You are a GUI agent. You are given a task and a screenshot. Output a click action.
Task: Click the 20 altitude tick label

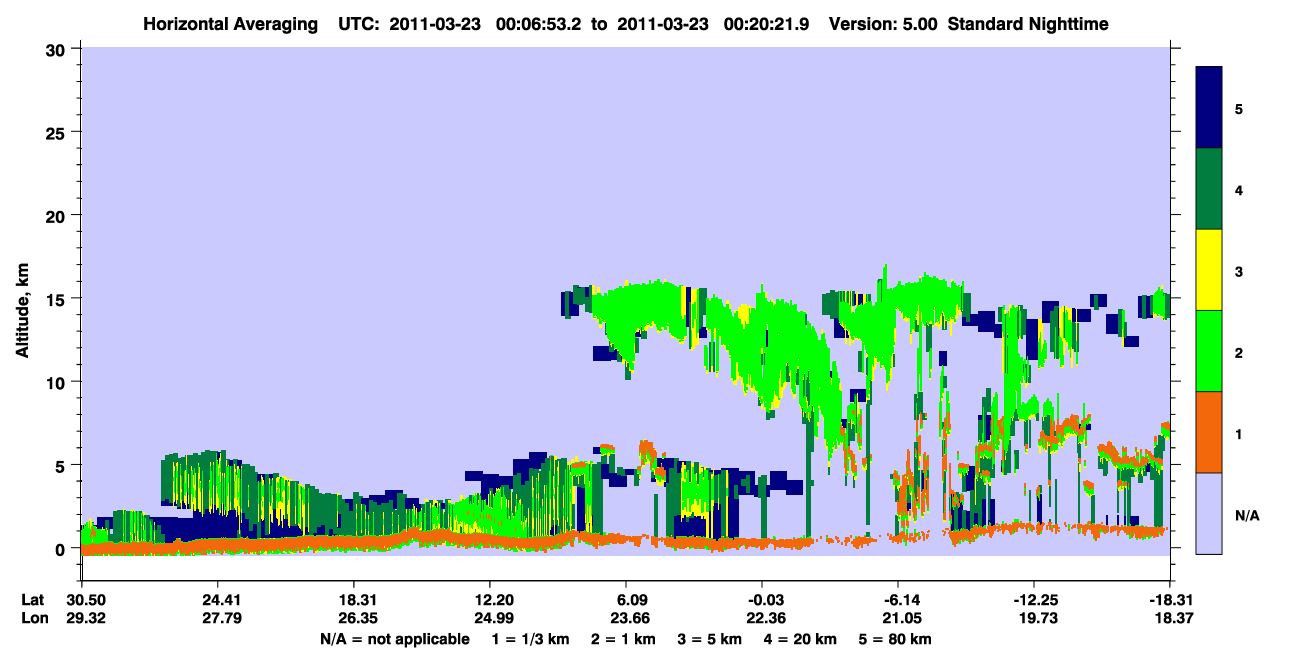tap(58, 215)
